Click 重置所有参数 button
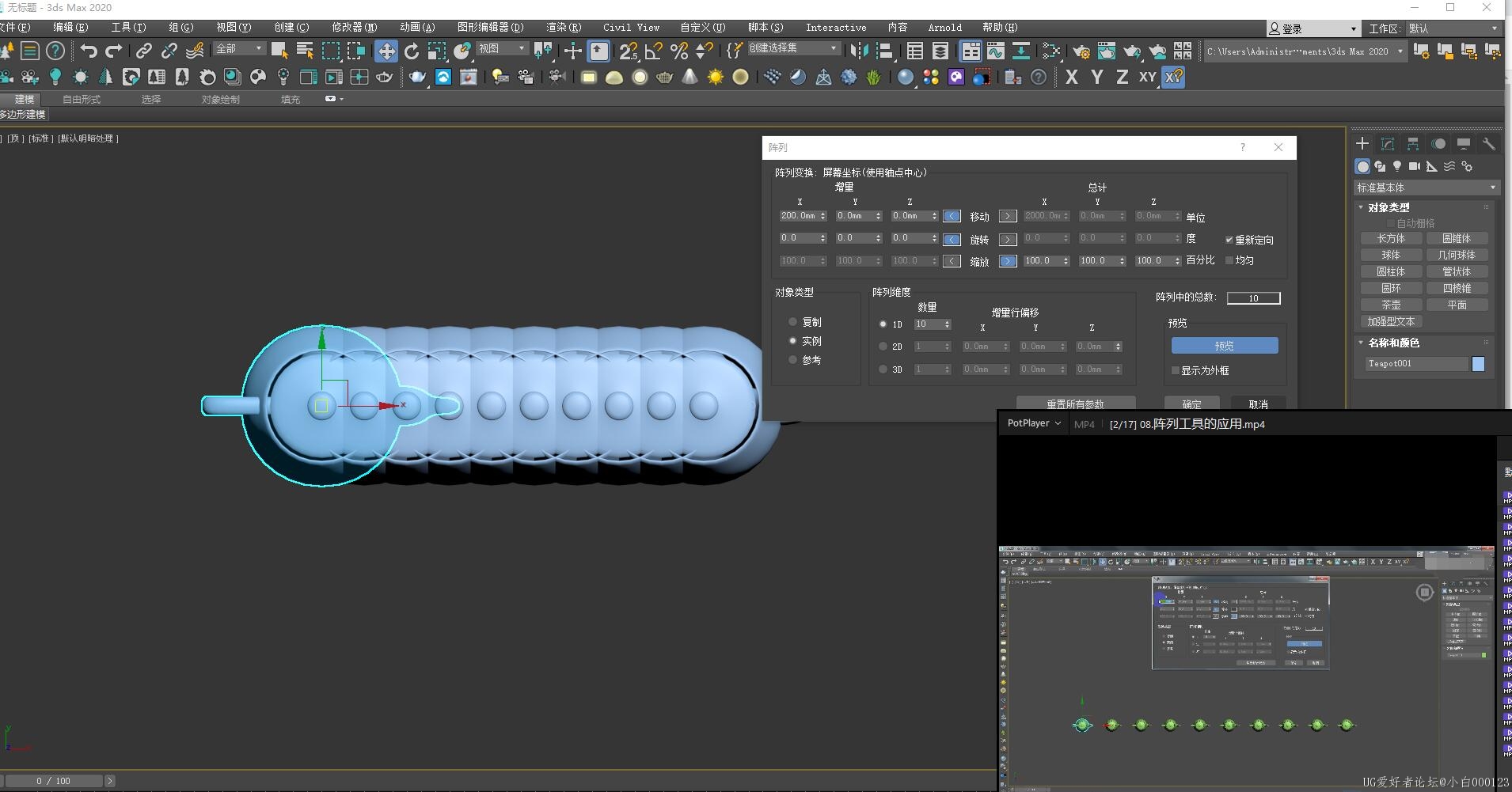The image size is (1512, 792). (1075, 404)
